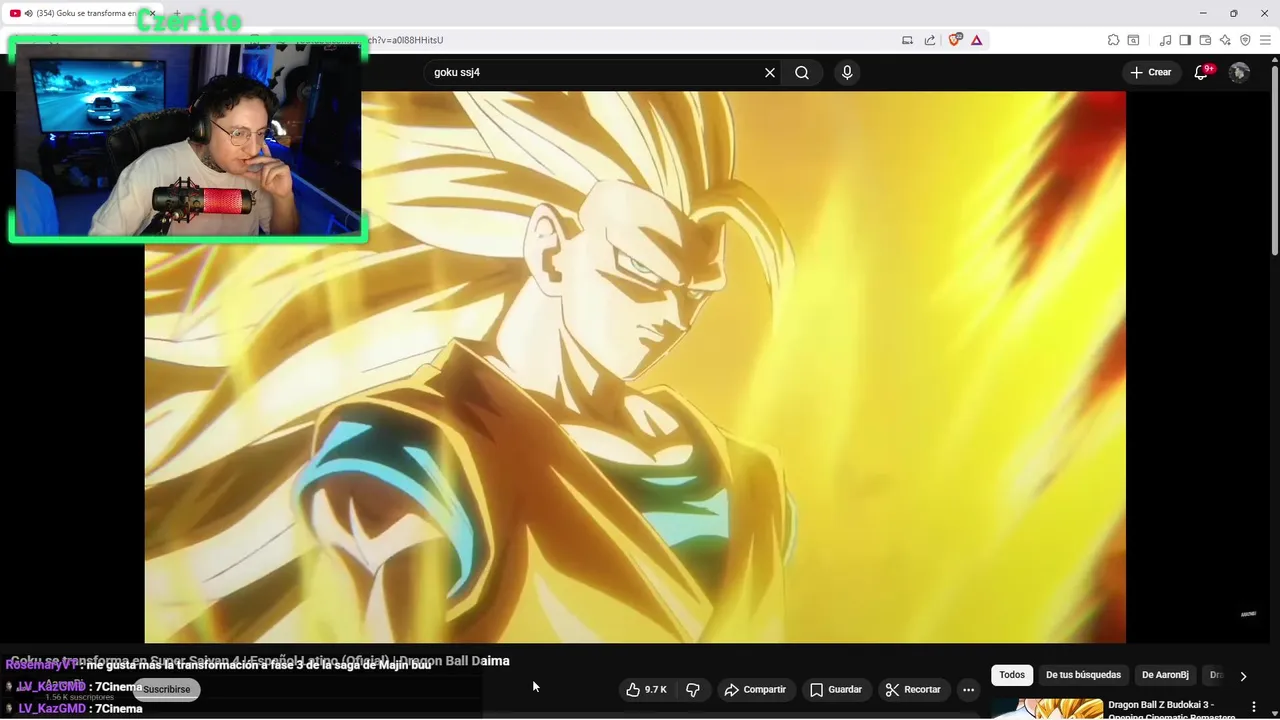This screenshot has height=720, width=1280.
Task: Clear the YouTube search box text
Action: pos(770,72)
